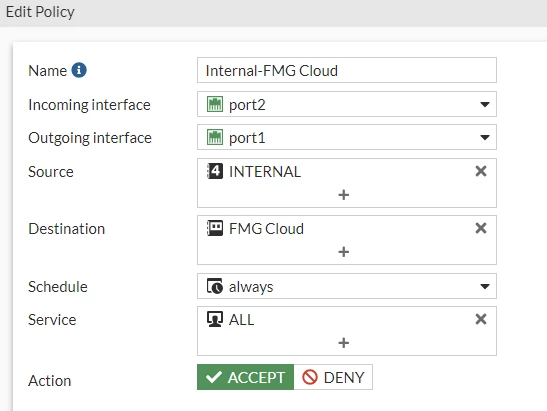Set the action to DENY

click(x=333, y=377)
